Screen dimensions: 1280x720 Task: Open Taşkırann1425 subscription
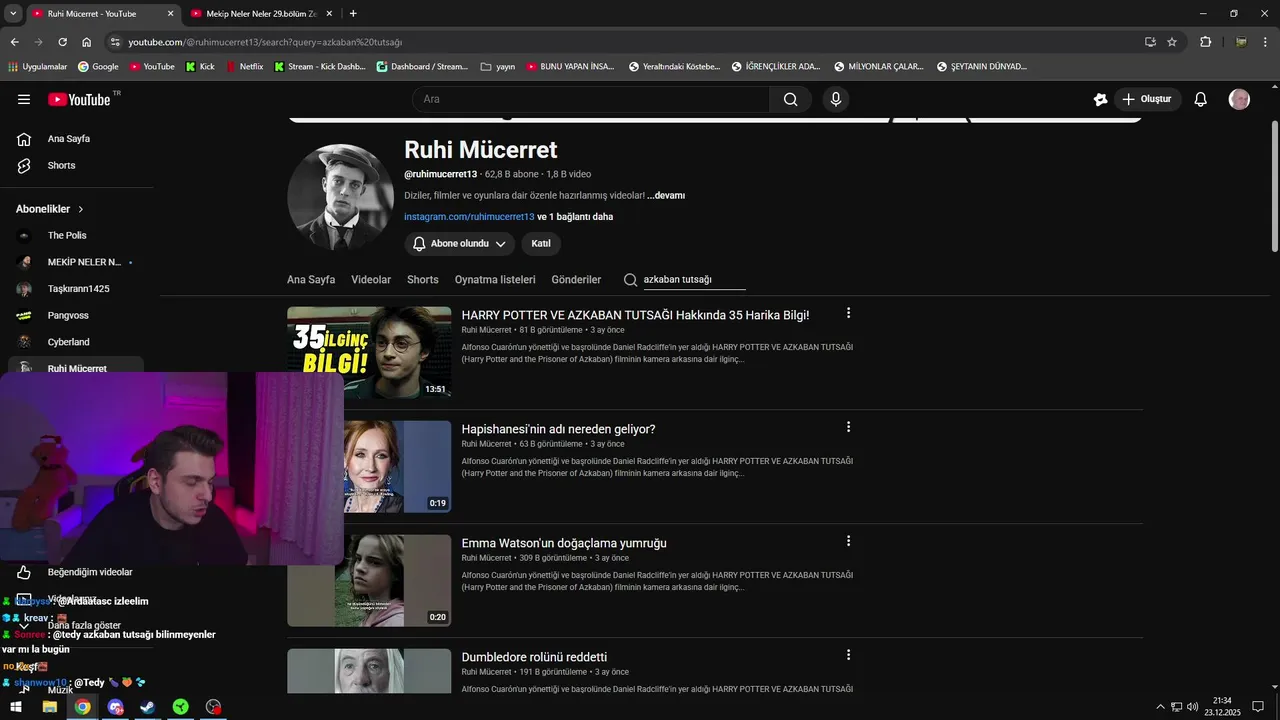pos(77,289)
